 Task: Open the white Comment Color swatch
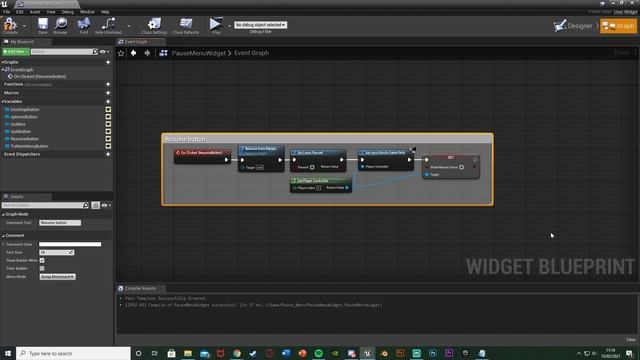pyautogui.click(x=70, y=244)
